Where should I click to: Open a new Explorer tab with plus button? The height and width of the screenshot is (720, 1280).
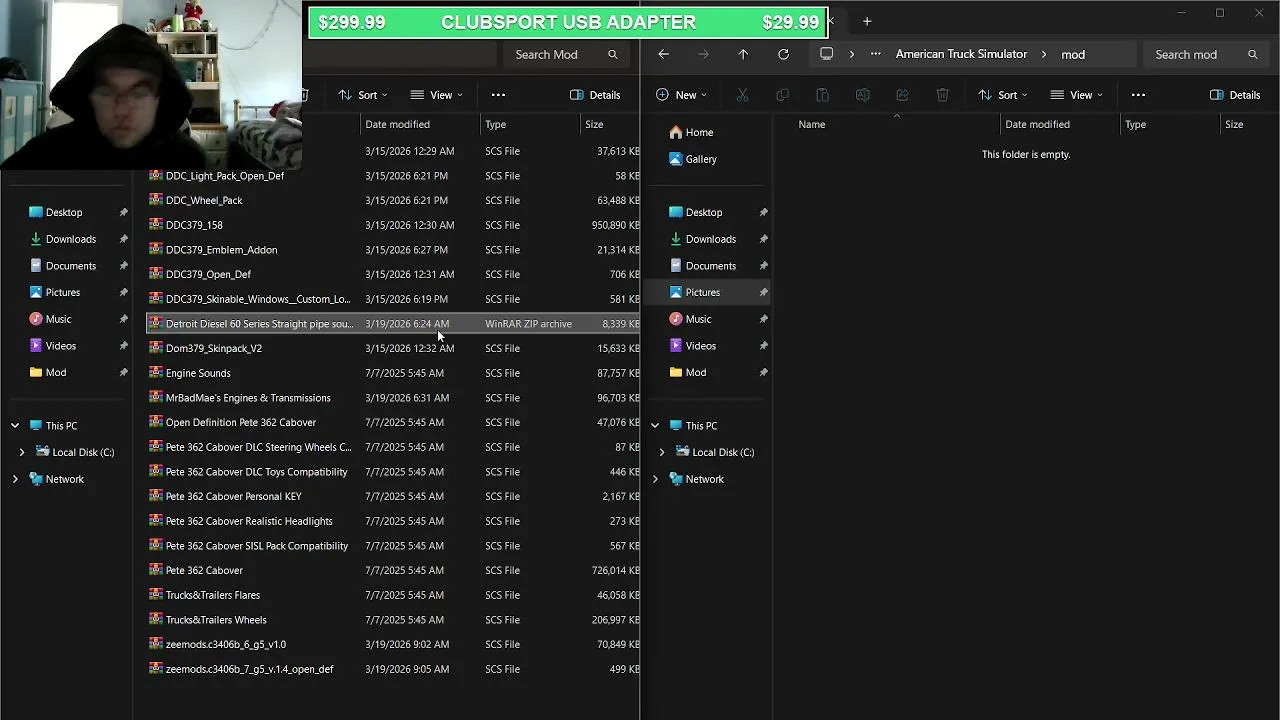coord(867,21)
